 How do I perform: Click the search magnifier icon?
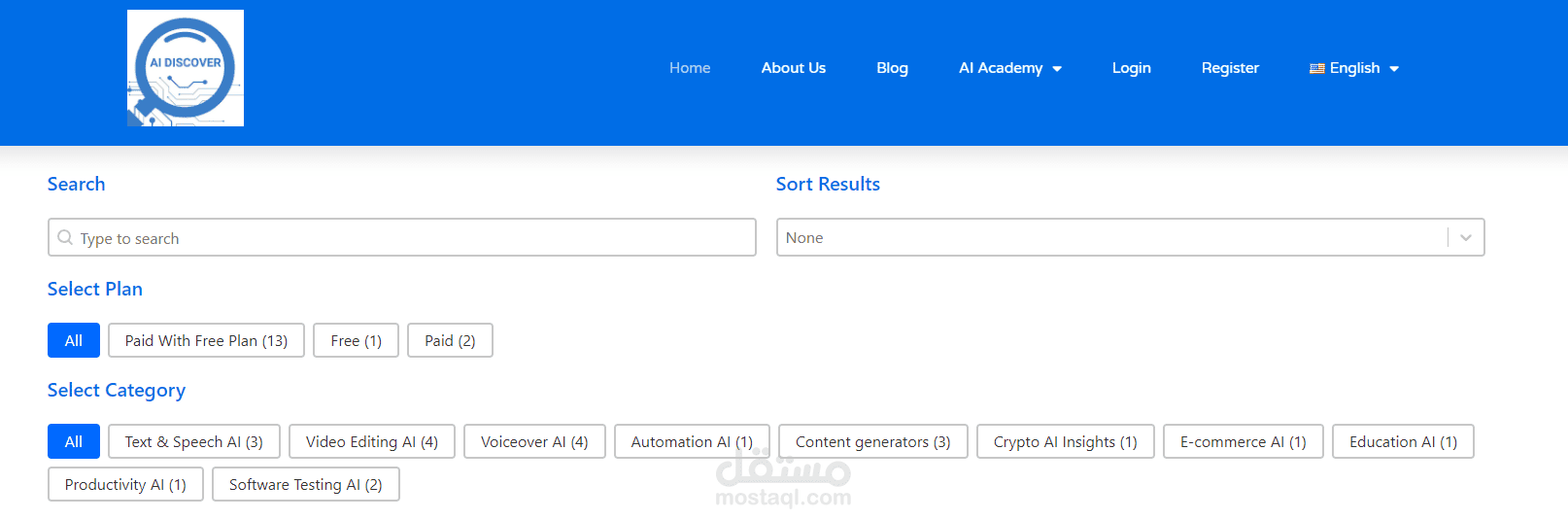pos(65,237)
